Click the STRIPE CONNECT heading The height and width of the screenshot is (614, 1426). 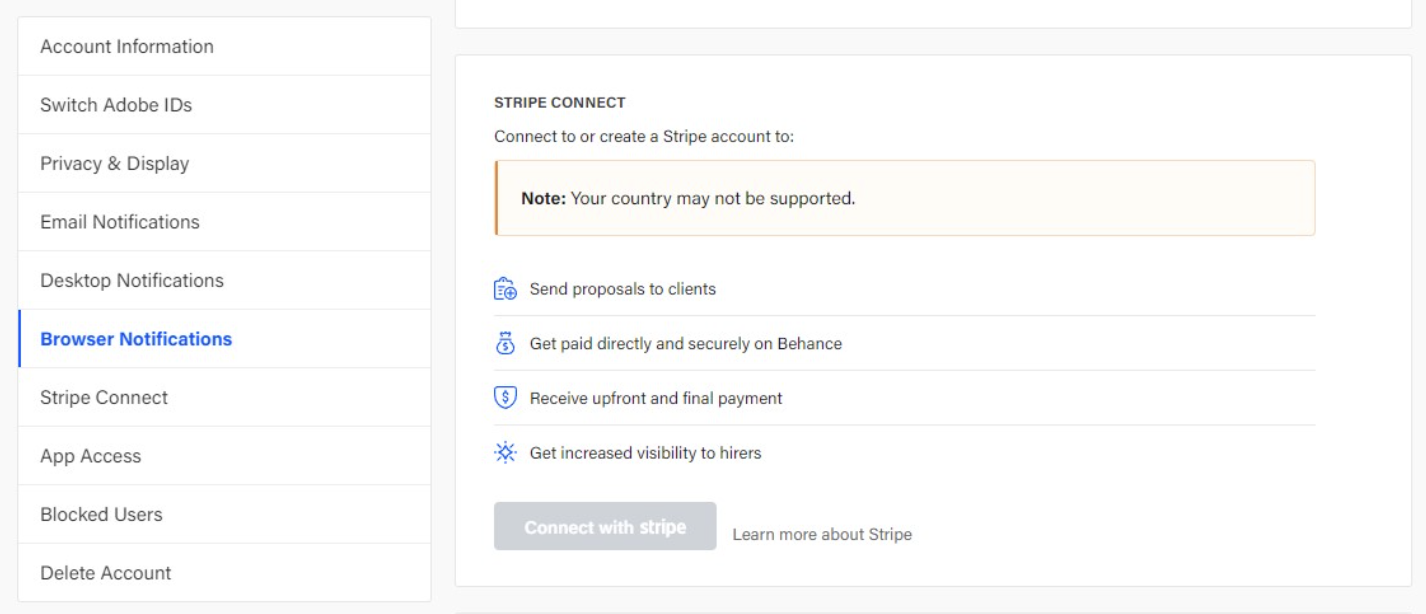coord(560,103)
